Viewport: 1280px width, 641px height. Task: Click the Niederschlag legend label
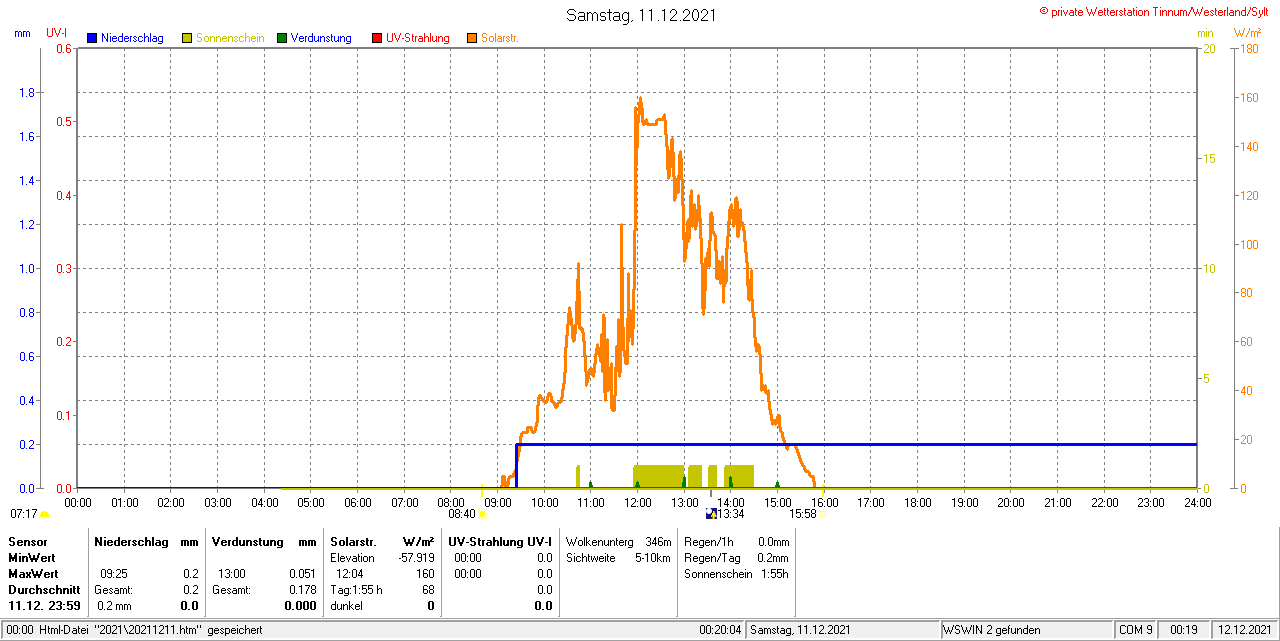click(132, 38)
